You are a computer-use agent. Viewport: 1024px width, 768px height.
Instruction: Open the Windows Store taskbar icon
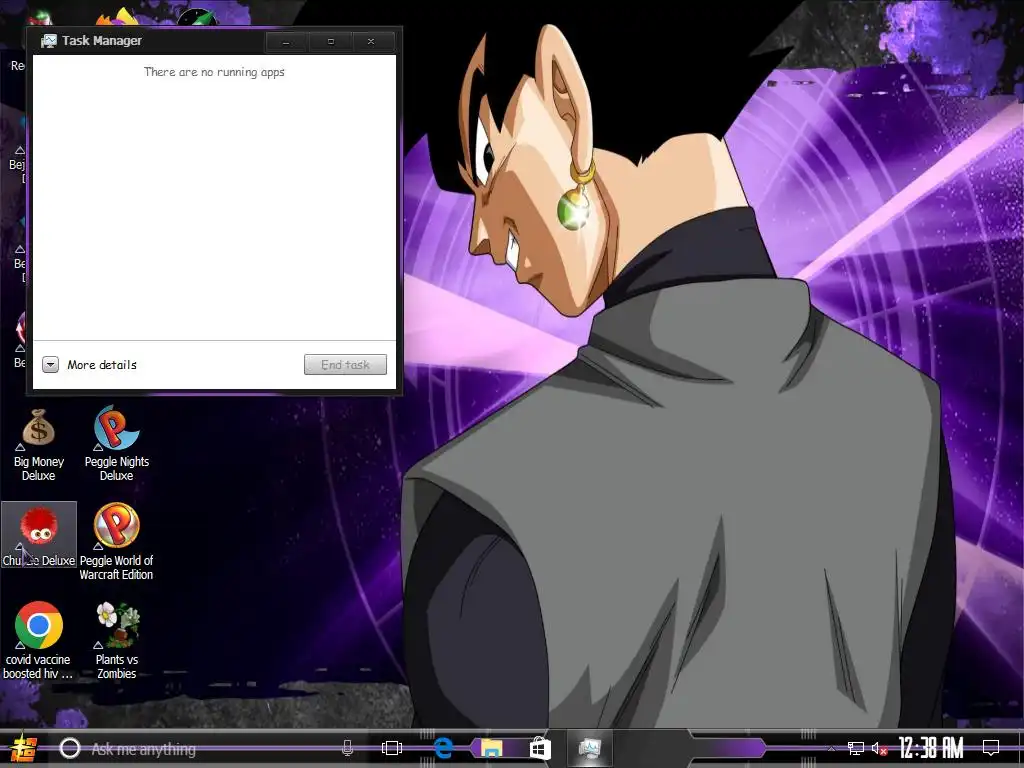pyautogui.click(x=540, y=748)
